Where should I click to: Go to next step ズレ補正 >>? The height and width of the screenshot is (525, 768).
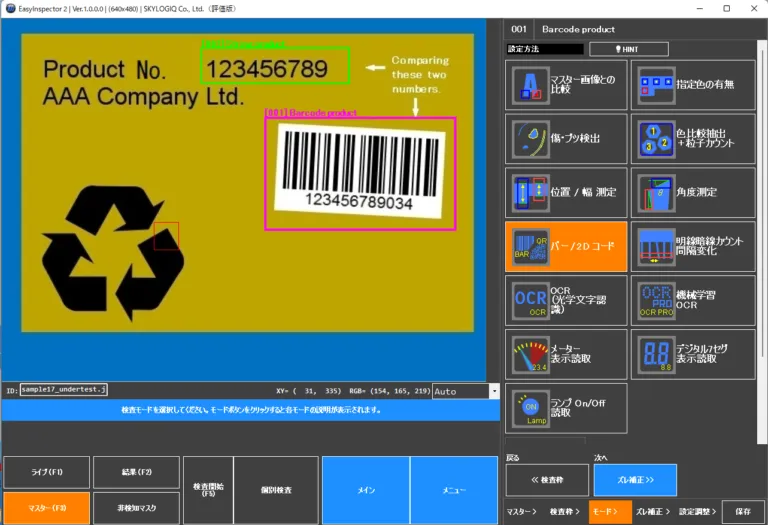point(635,480)
